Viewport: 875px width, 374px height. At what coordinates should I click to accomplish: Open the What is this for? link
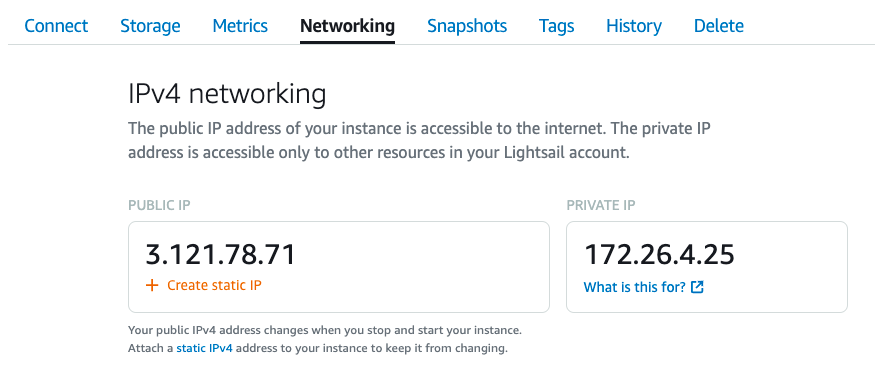[x=634, y=287]
